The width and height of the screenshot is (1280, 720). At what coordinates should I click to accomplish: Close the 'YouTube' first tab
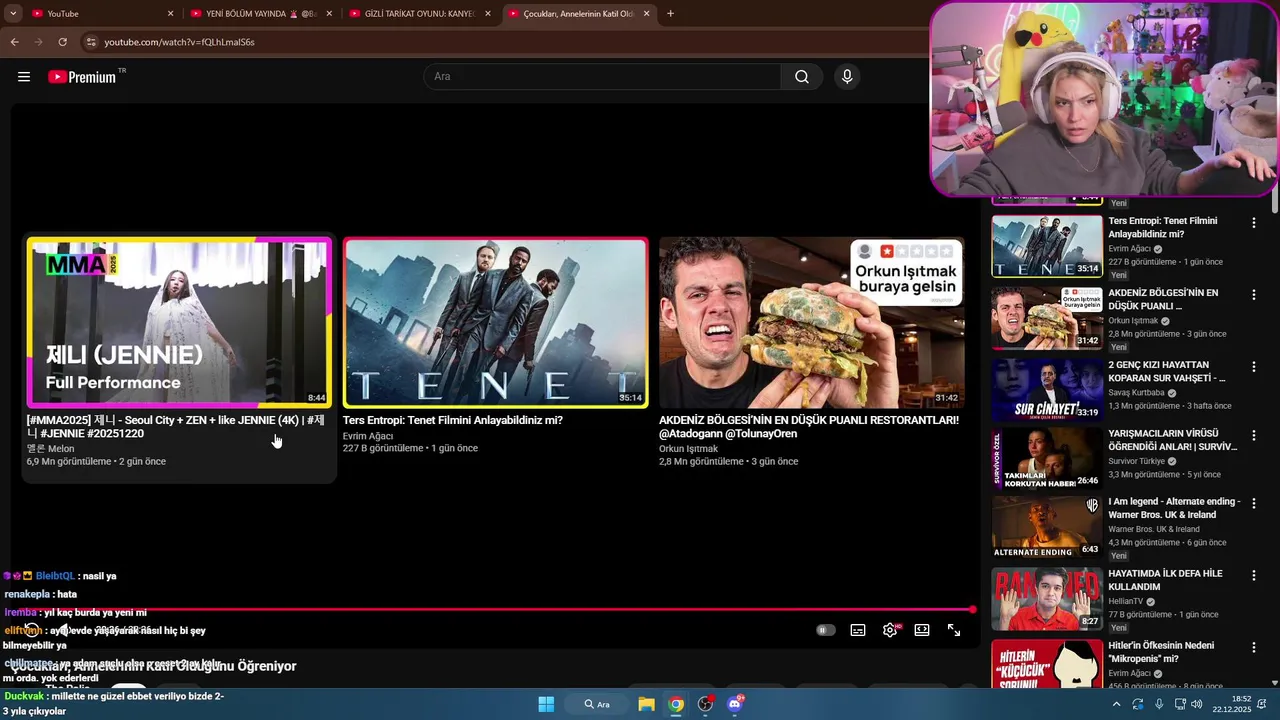coord(170,14)
